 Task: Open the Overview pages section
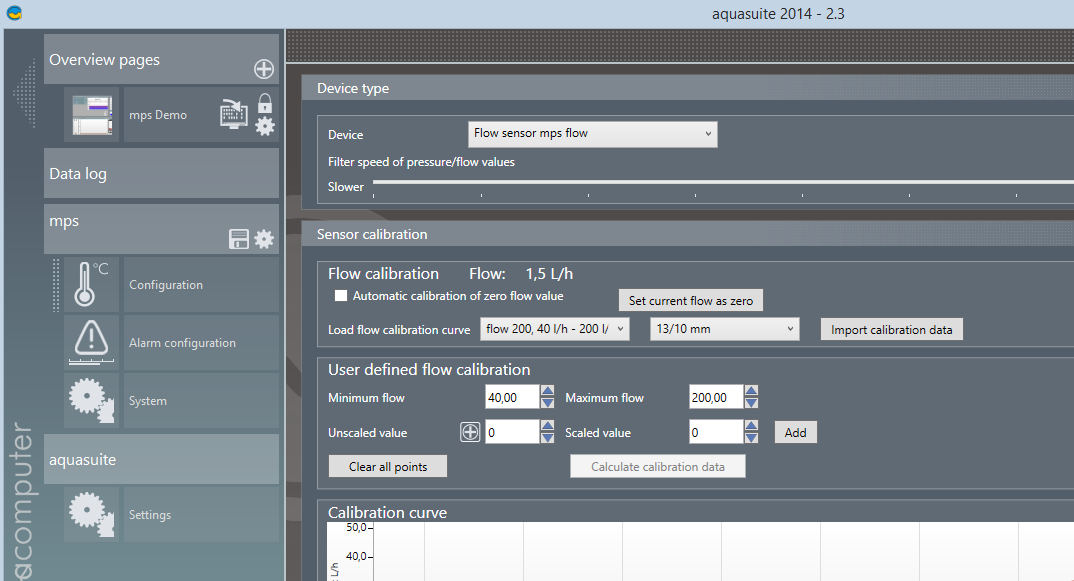pos(161,60)
